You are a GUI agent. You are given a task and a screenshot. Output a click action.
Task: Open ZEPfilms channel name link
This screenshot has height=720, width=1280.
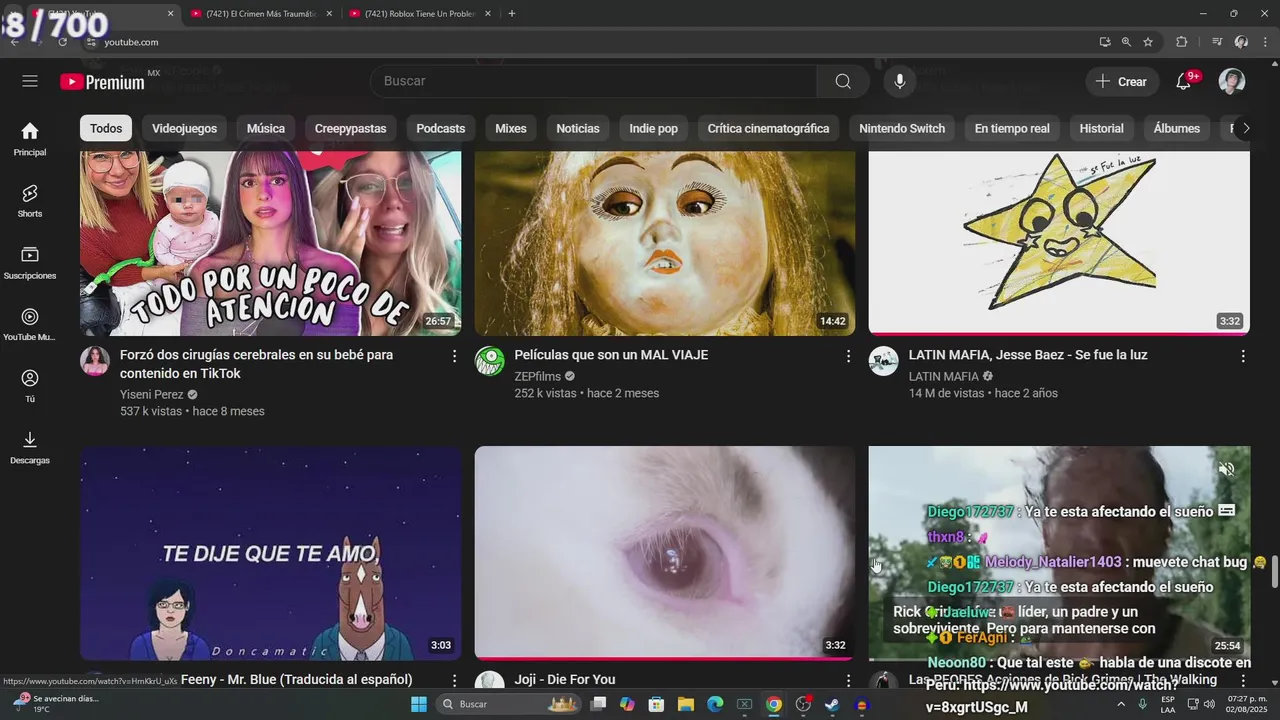pos(537,376)
